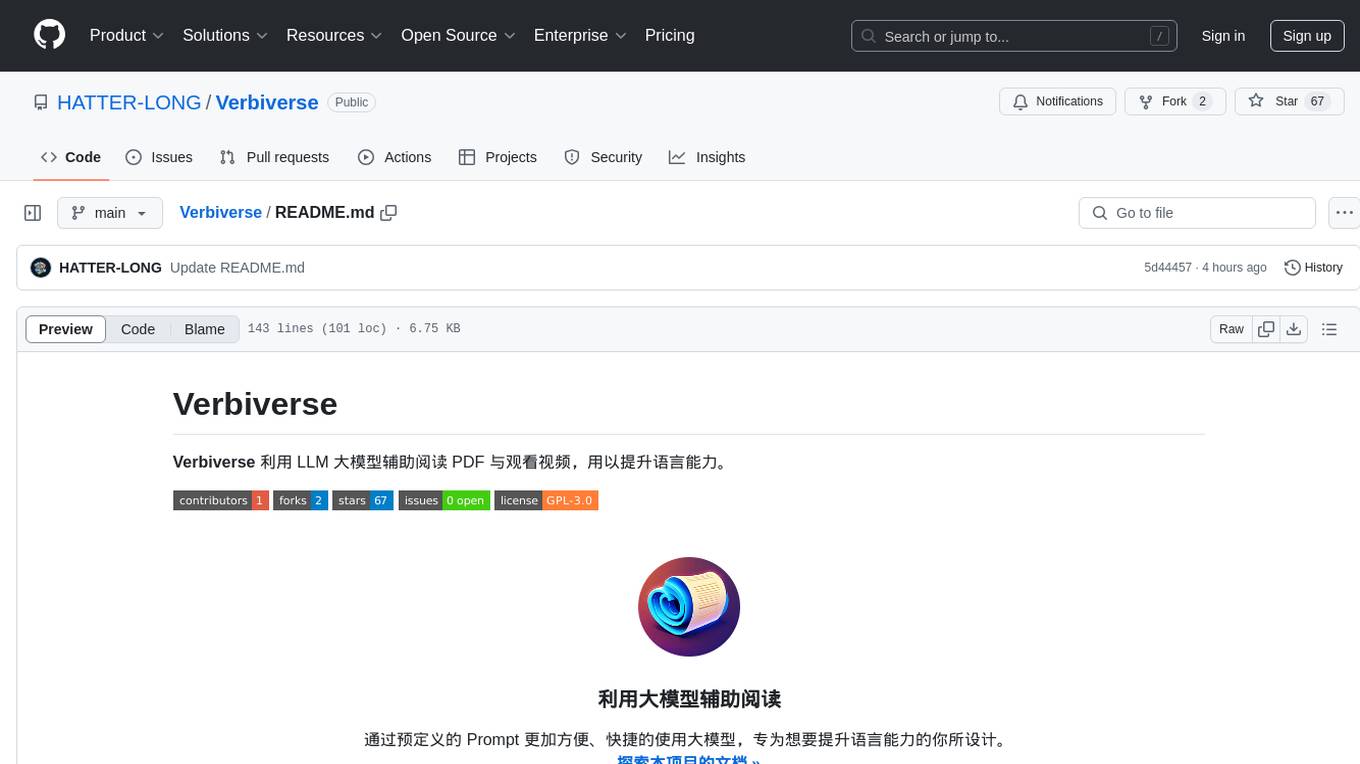The image size is (1360, 764).
Task: Open the Pricing page
Action: click(670, 35)
